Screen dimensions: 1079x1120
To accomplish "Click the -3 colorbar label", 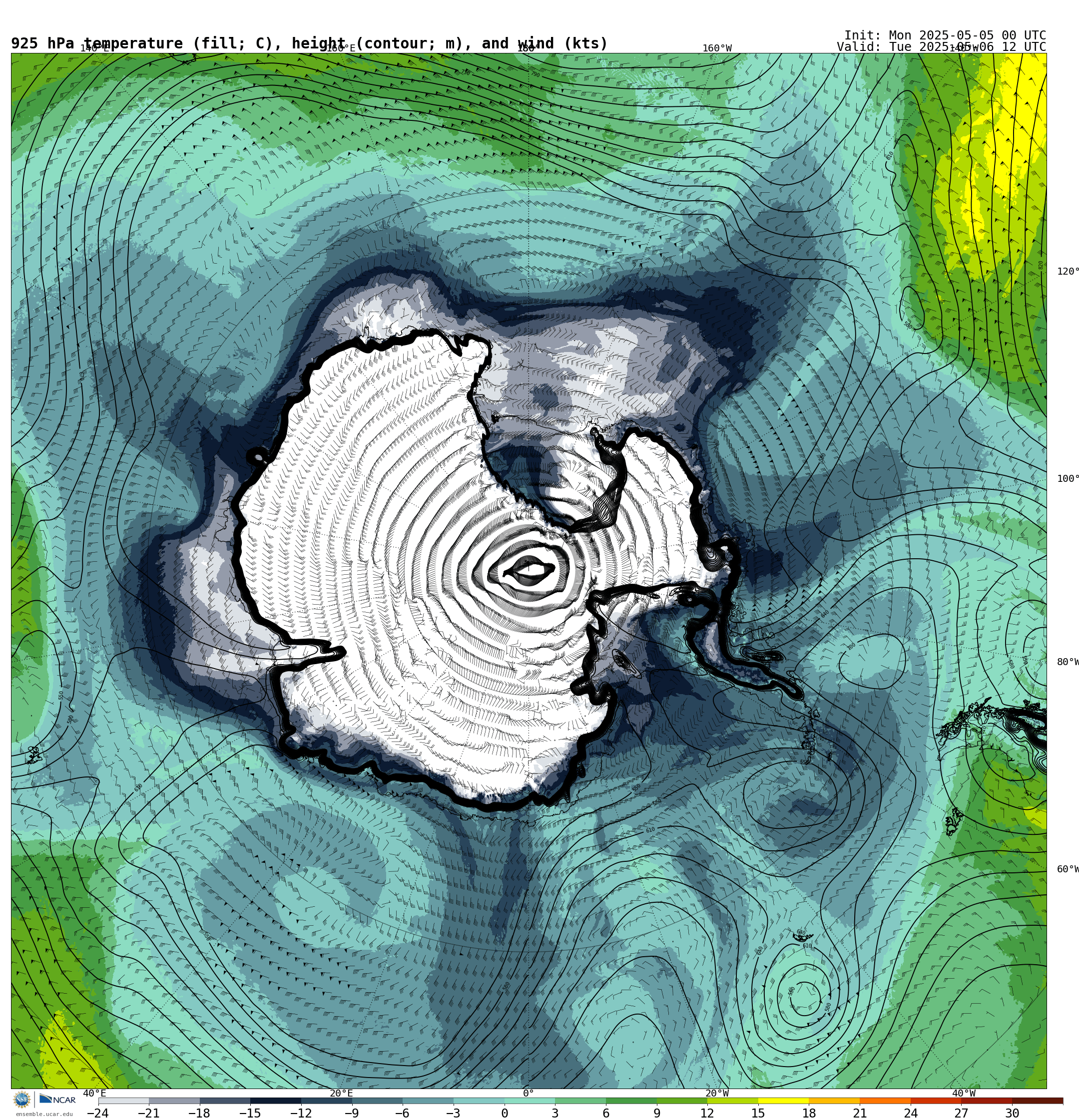I will point(453,1113).
